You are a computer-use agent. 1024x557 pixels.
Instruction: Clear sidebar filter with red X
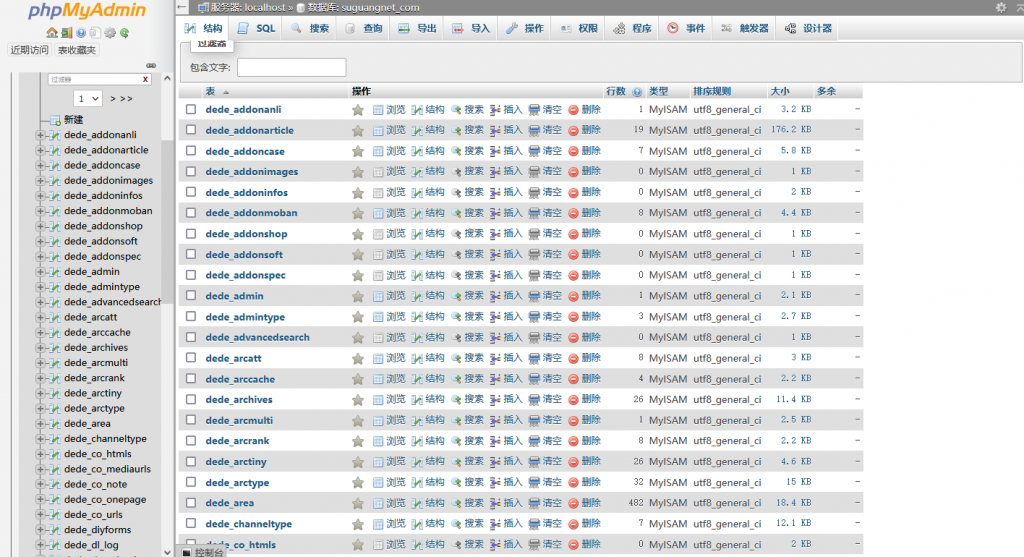145,79
